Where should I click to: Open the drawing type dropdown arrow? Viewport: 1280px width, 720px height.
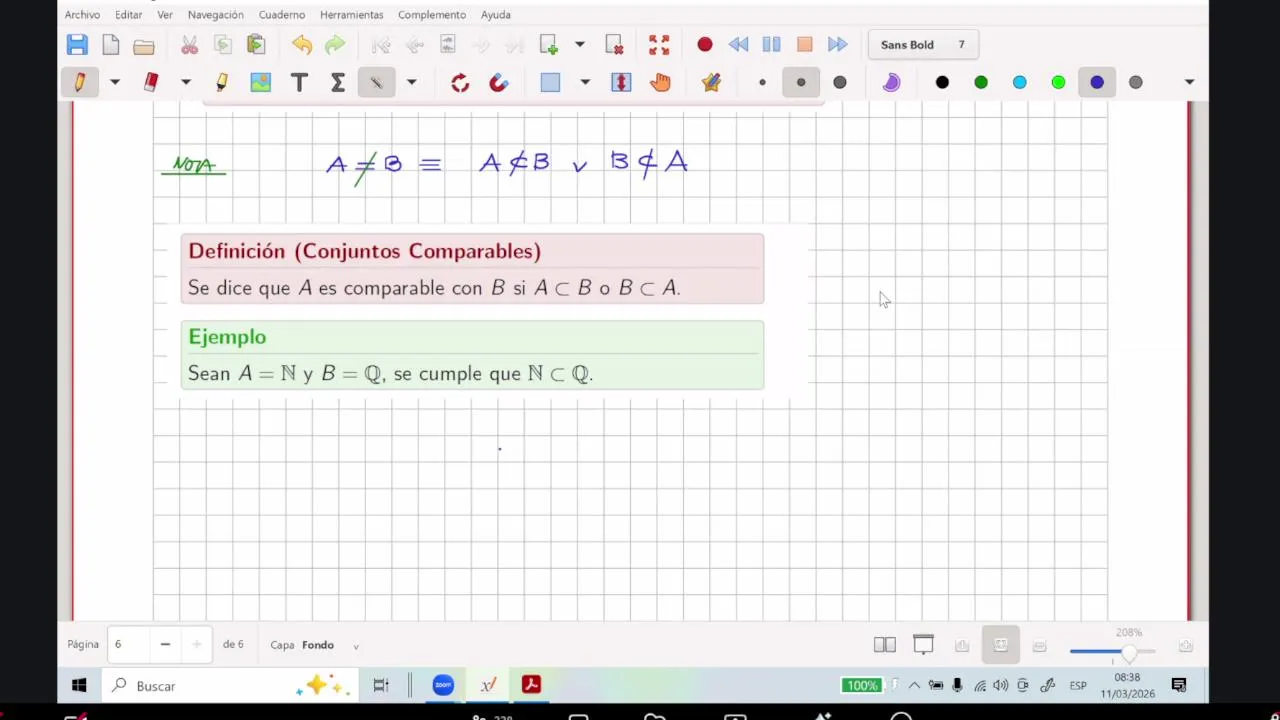coord(411,82)
